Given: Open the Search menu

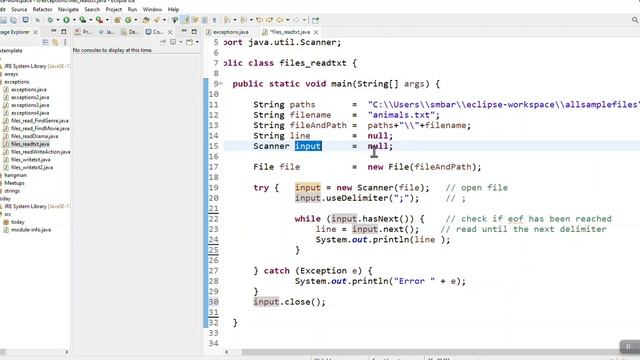Looking at the screenshot, I should click(92, 9).
